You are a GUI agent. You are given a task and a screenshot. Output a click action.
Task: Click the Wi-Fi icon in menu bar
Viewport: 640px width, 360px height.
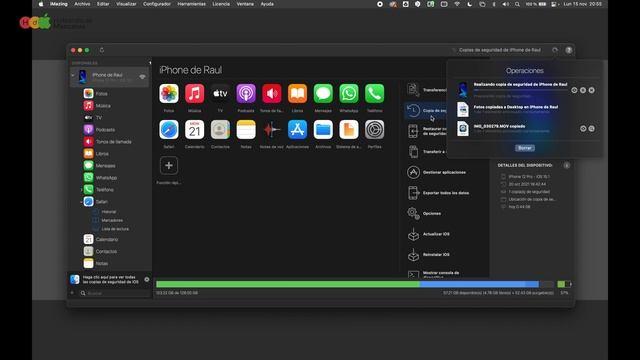[457, 4]
